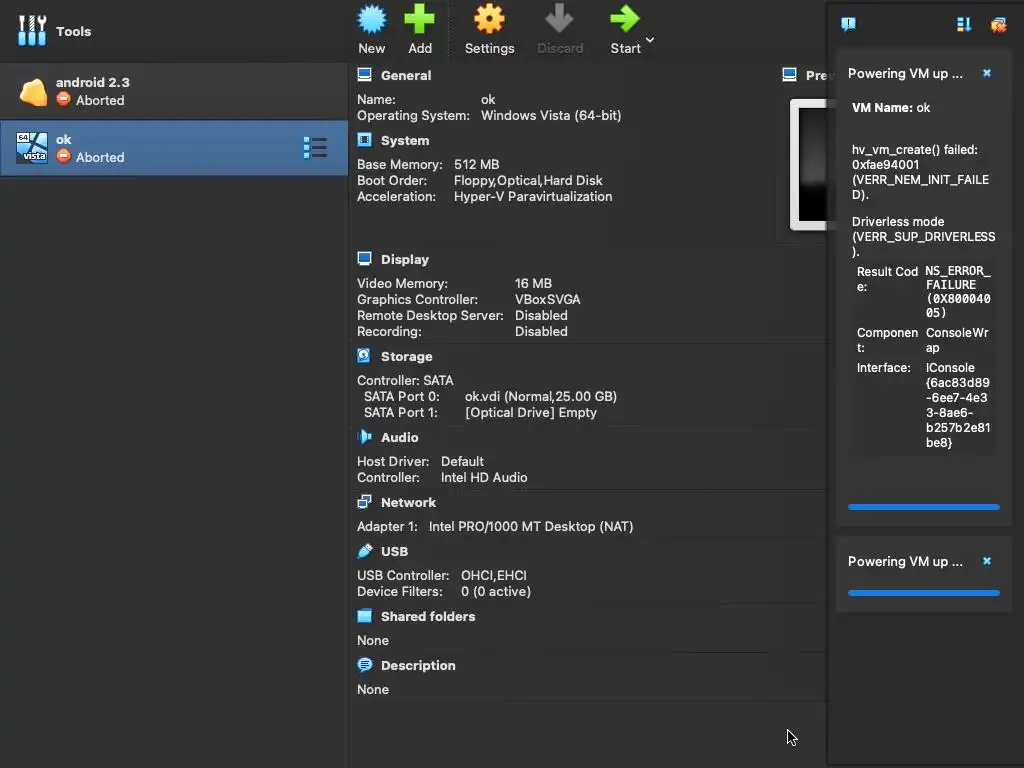The image size is (1024, 768).
Task: Open the Network settings header link
Action: point(408,502)
